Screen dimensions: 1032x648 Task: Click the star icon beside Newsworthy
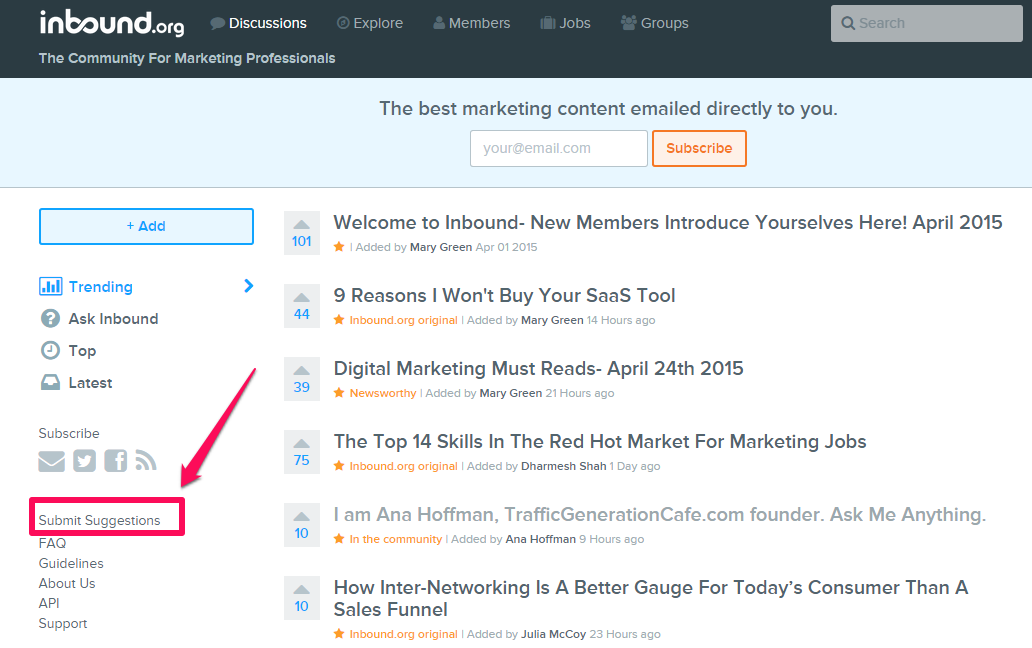click(339, 393)
